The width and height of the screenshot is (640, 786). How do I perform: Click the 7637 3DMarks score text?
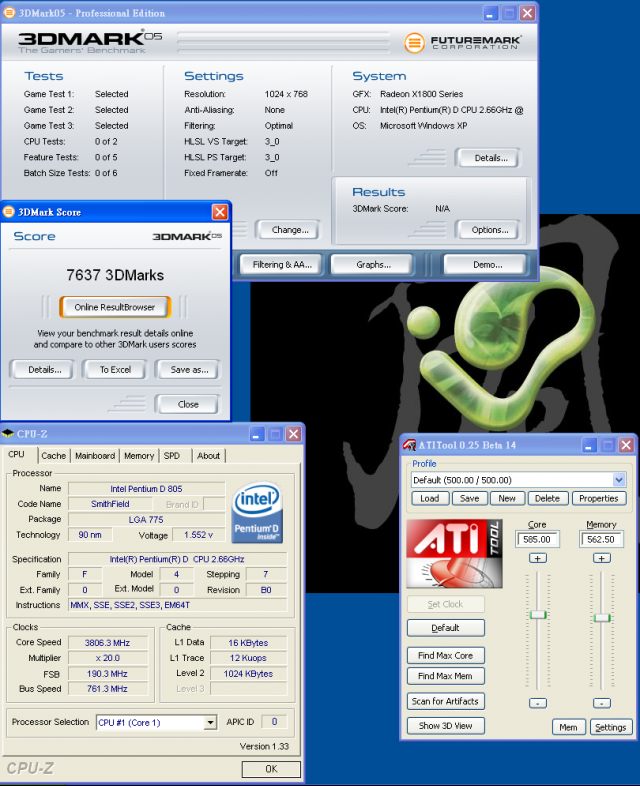click(115, 275)
